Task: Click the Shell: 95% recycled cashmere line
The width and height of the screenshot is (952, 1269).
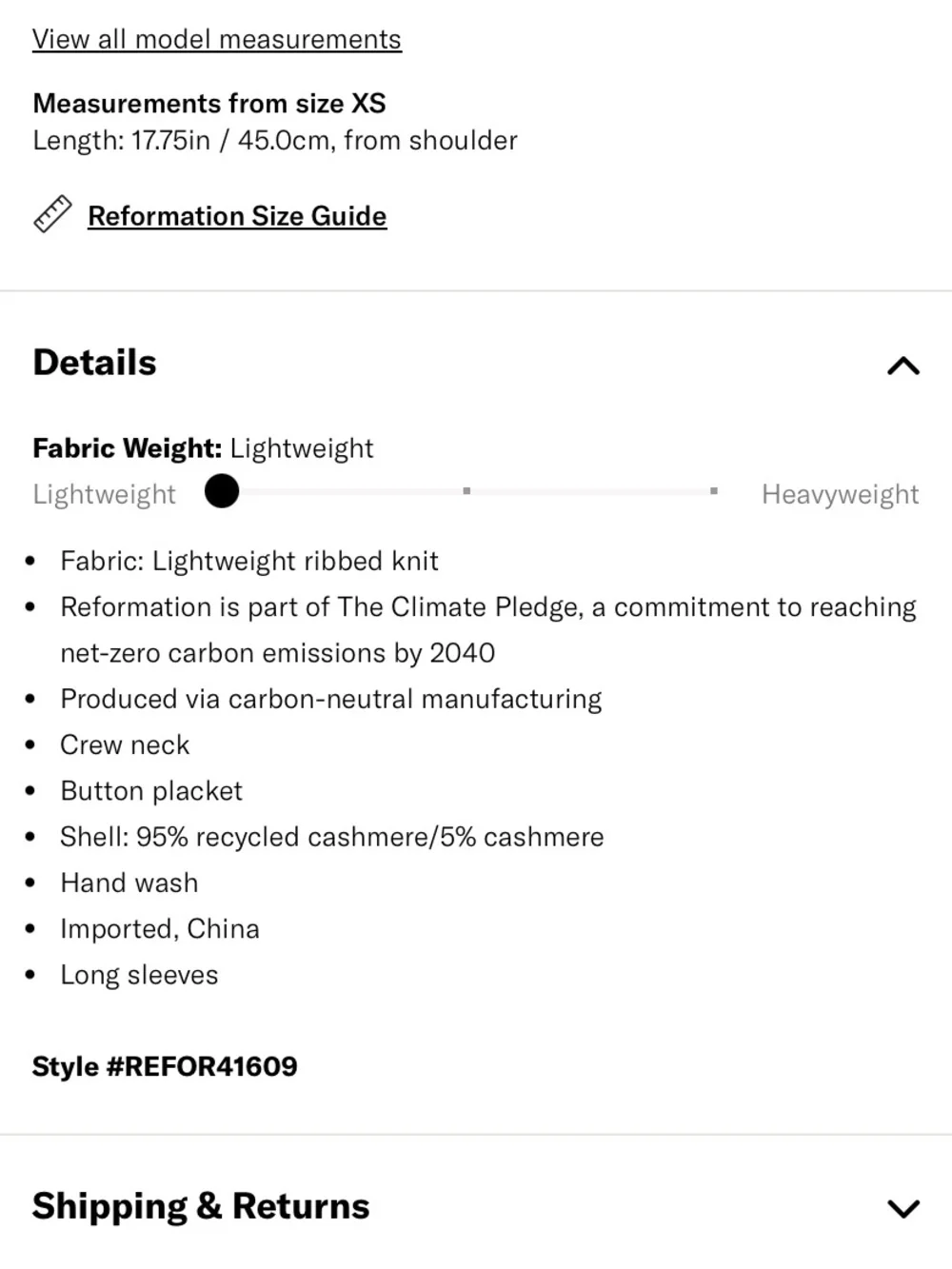Action: [332, 837]
